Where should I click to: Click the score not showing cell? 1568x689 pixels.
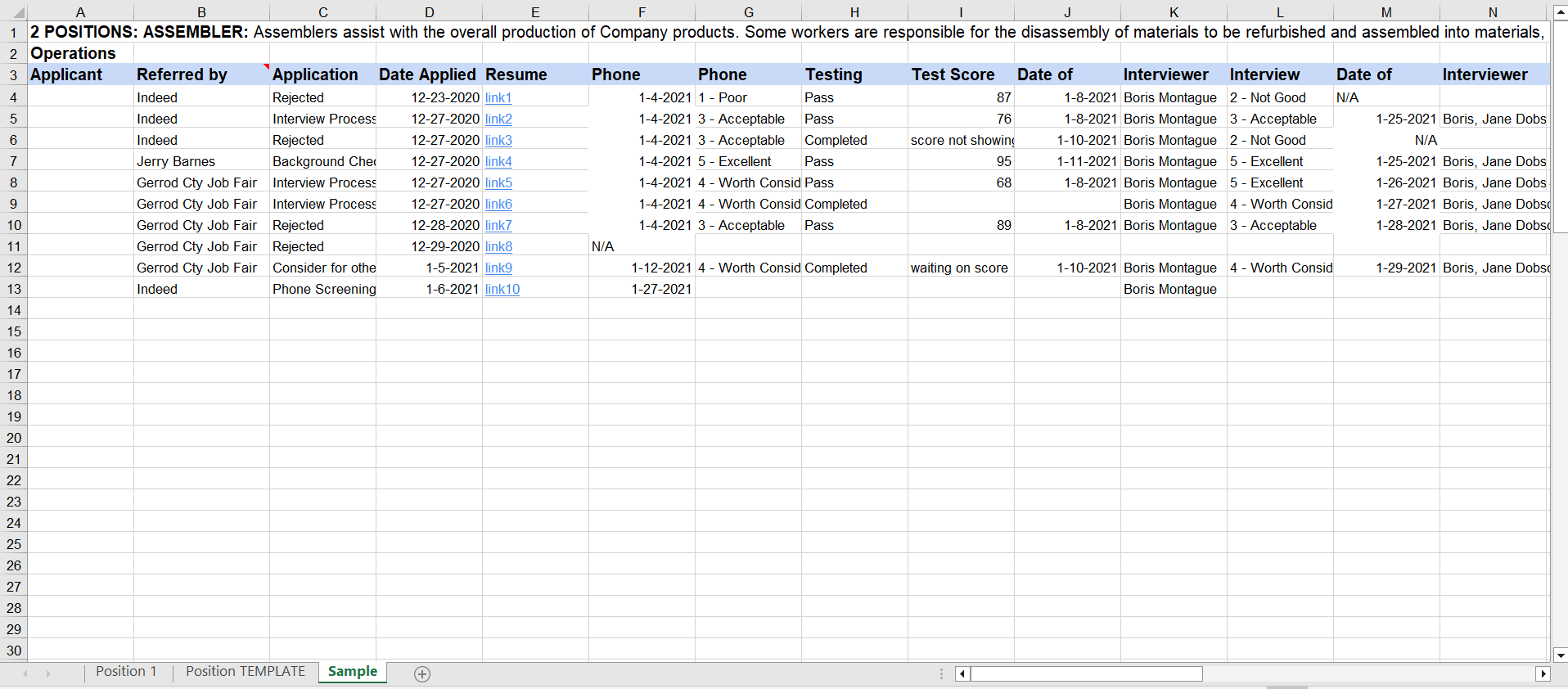[x=961, y=140]
